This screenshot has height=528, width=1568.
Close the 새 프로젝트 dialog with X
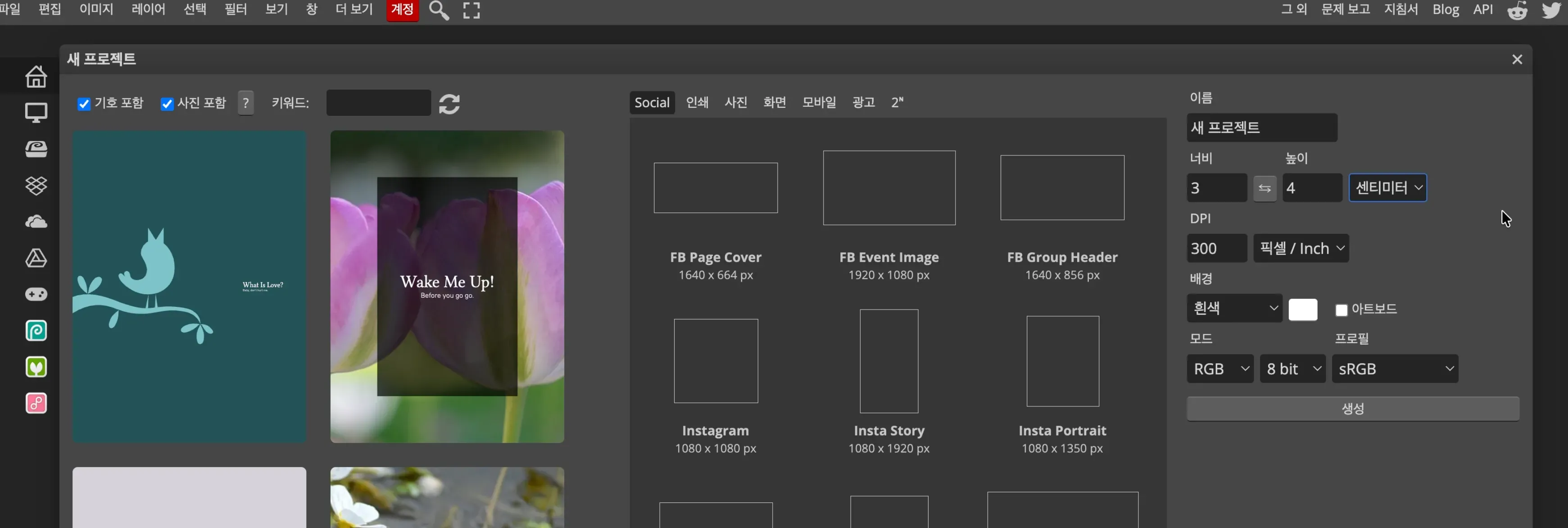[1517, 59]
